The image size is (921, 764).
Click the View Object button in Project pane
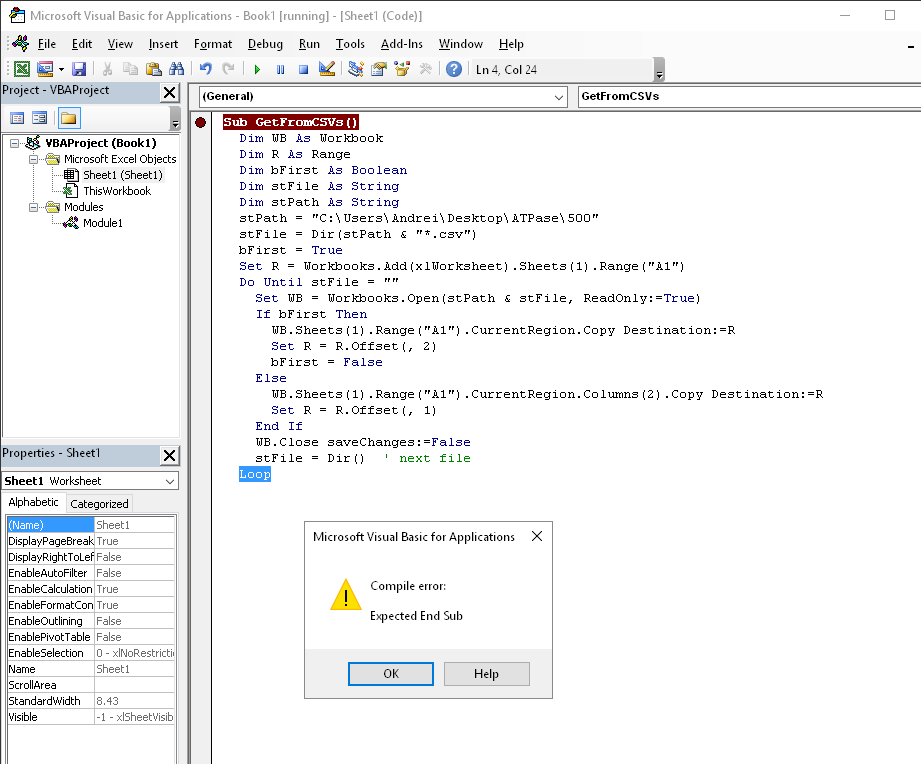pos(40,118)
